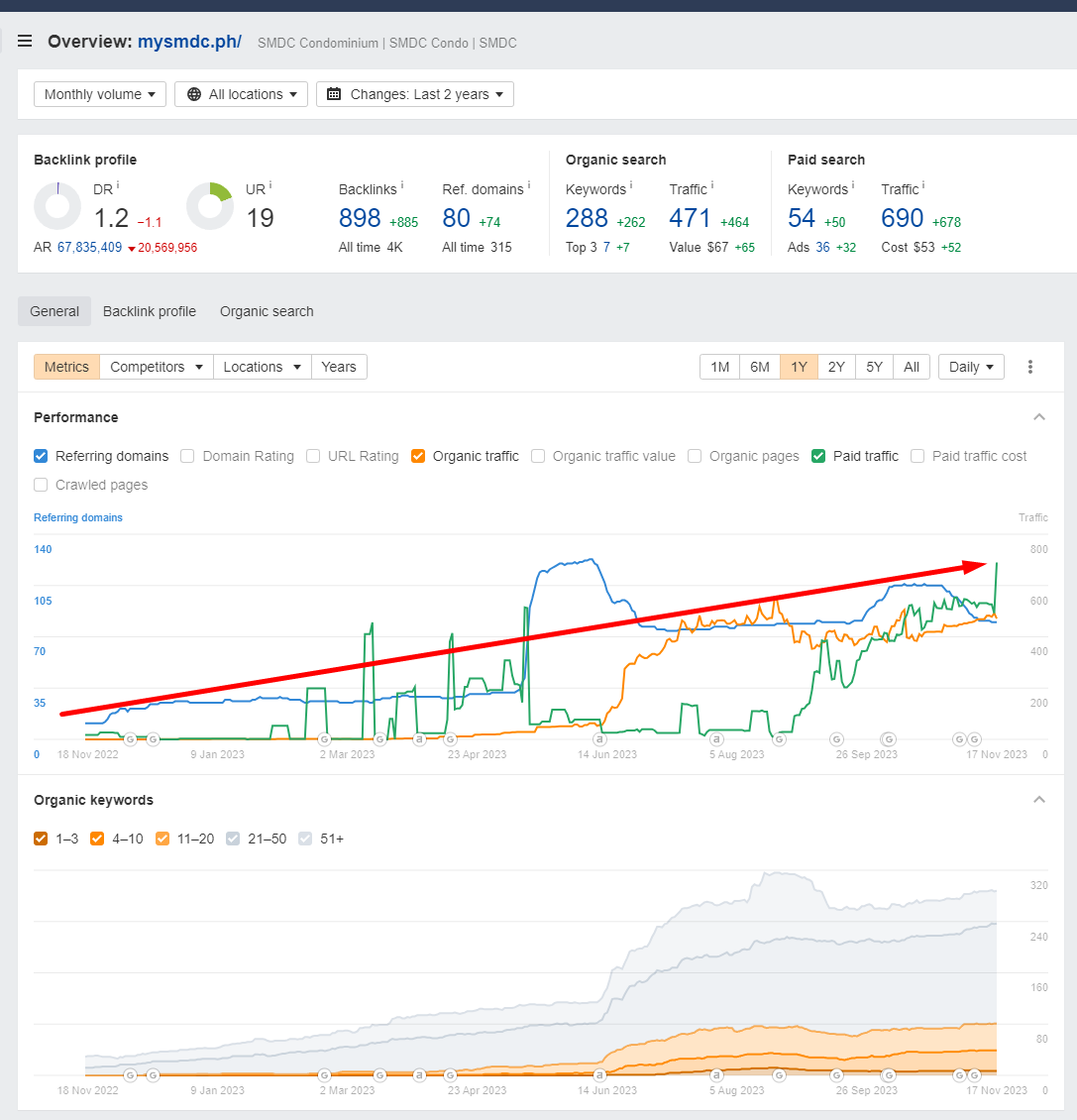Screen dimensions: 1077x1120
Task: Open the three-dot chart options menu
Action: pyautogui.click(x=1030, y=366)
